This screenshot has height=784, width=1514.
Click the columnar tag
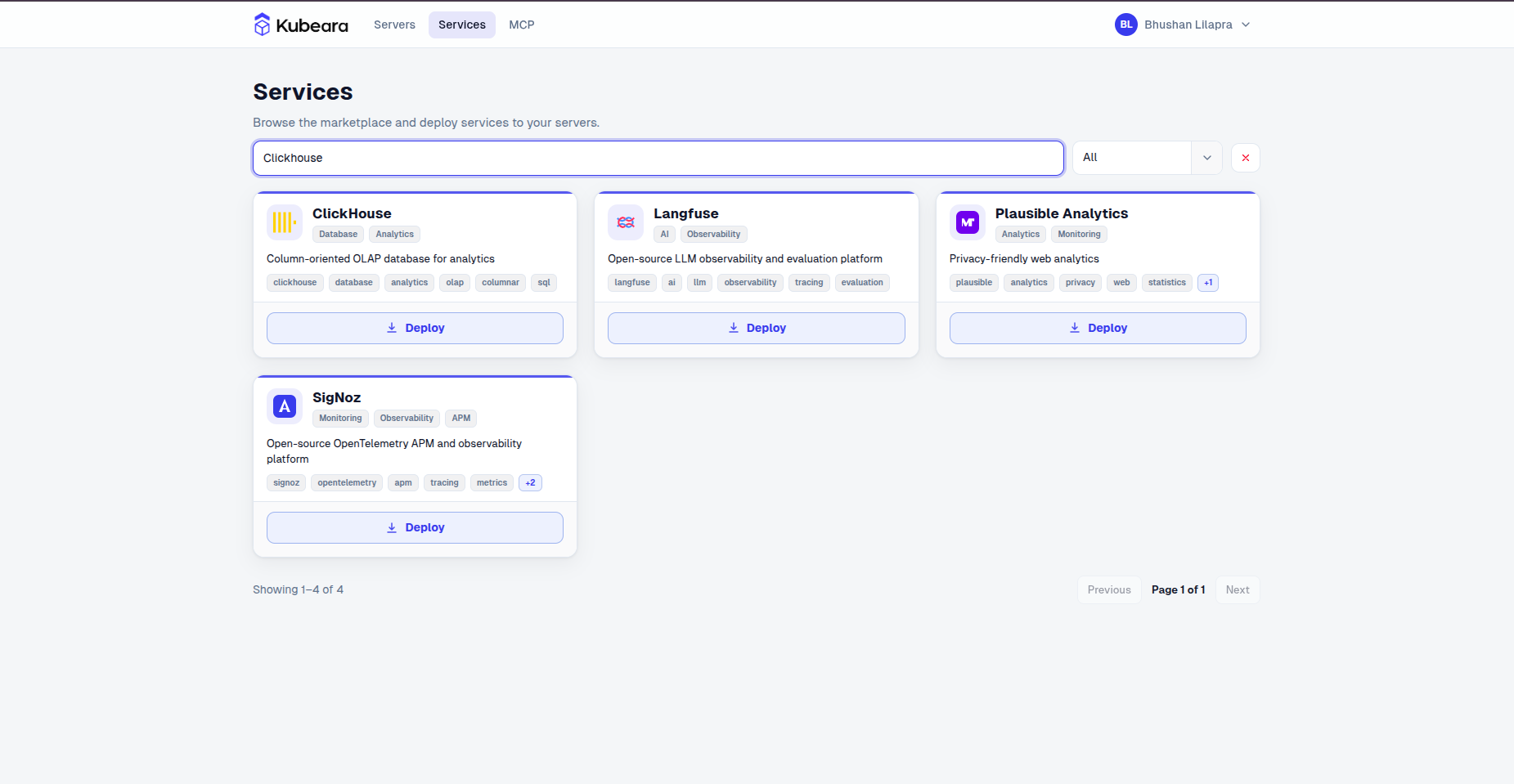501,283
